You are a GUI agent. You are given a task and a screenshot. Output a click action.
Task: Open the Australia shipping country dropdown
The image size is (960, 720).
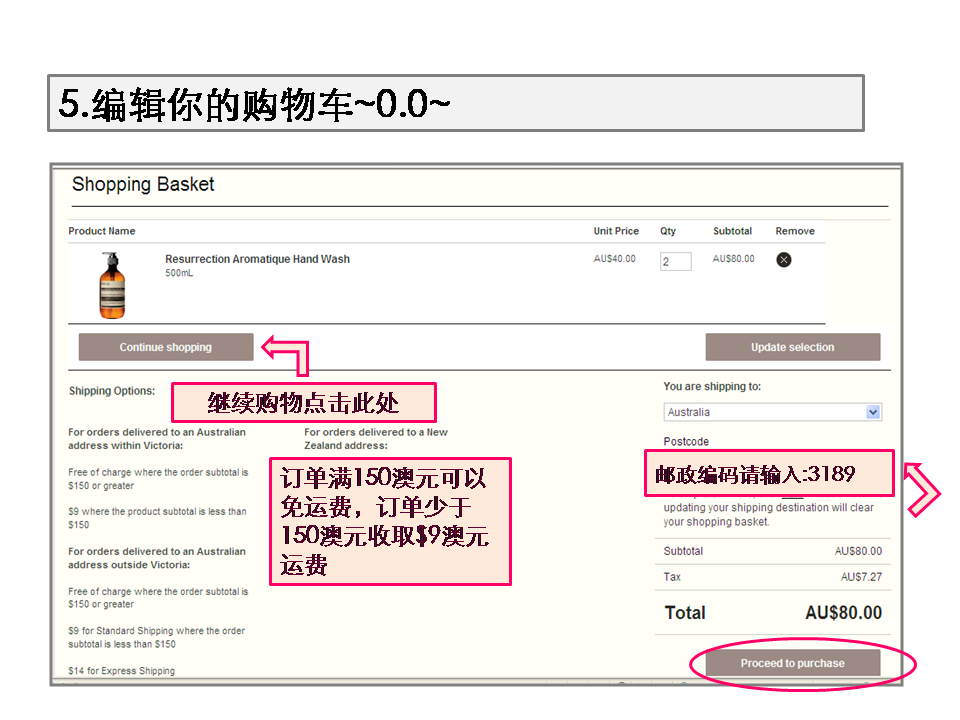click(772, 412)
